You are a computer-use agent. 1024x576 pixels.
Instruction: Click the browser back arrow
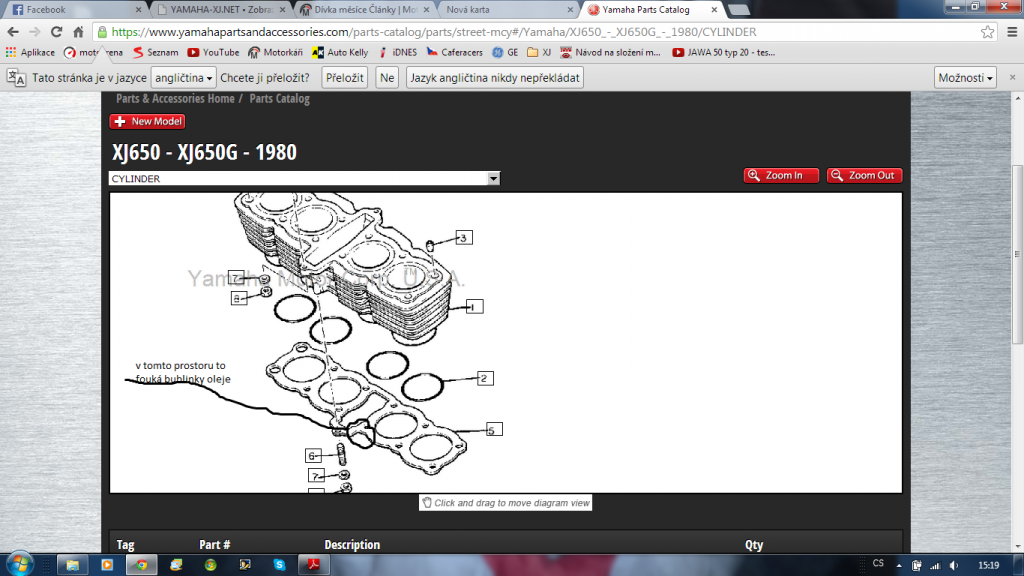(x=14, y=32)
